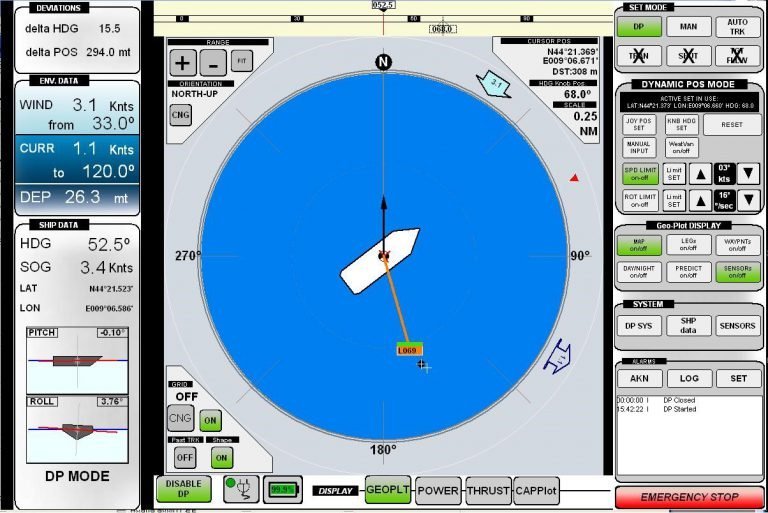Viewport: 768px width, 513px height.
Task: Turn Shape display ON toggle
Action: pos(222,456)
